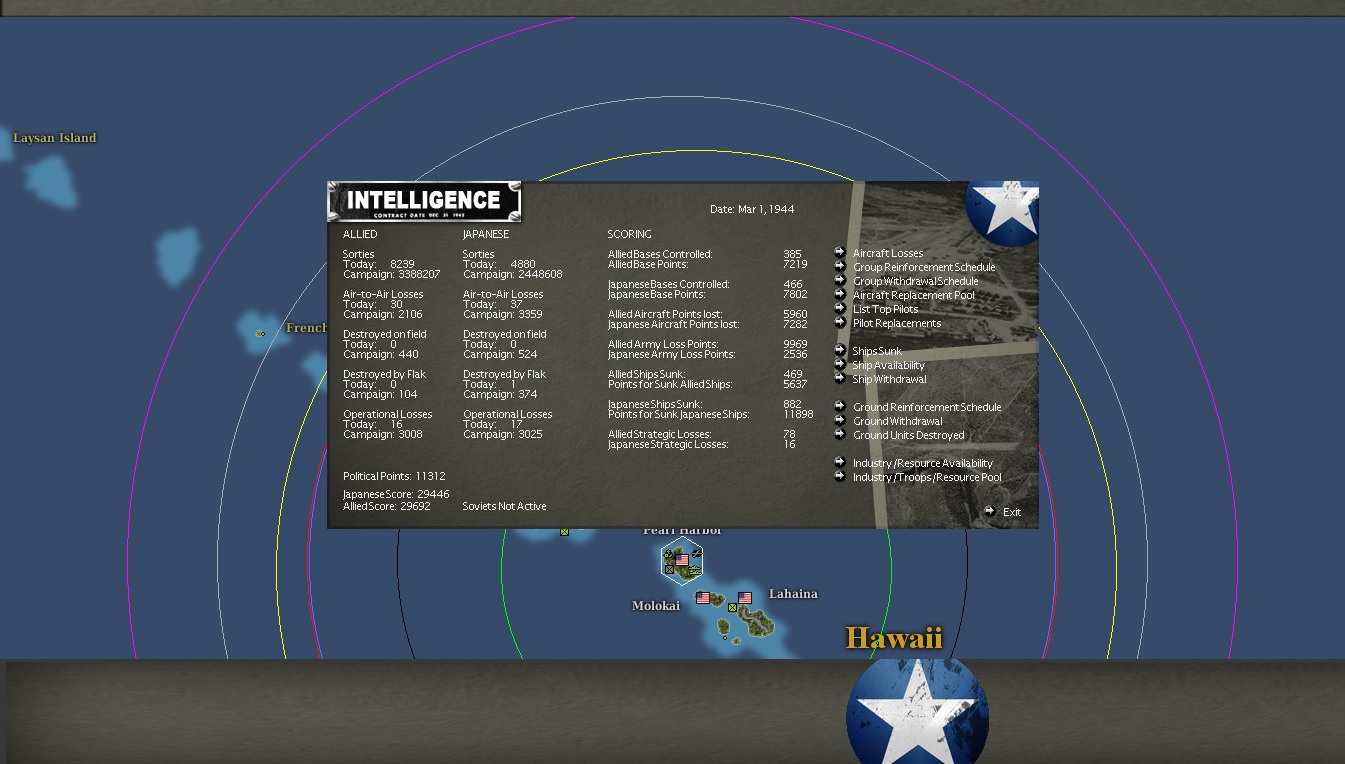
Task: Click the arrow icon beside Aircraft Losses
Action: tap(840, 252)
